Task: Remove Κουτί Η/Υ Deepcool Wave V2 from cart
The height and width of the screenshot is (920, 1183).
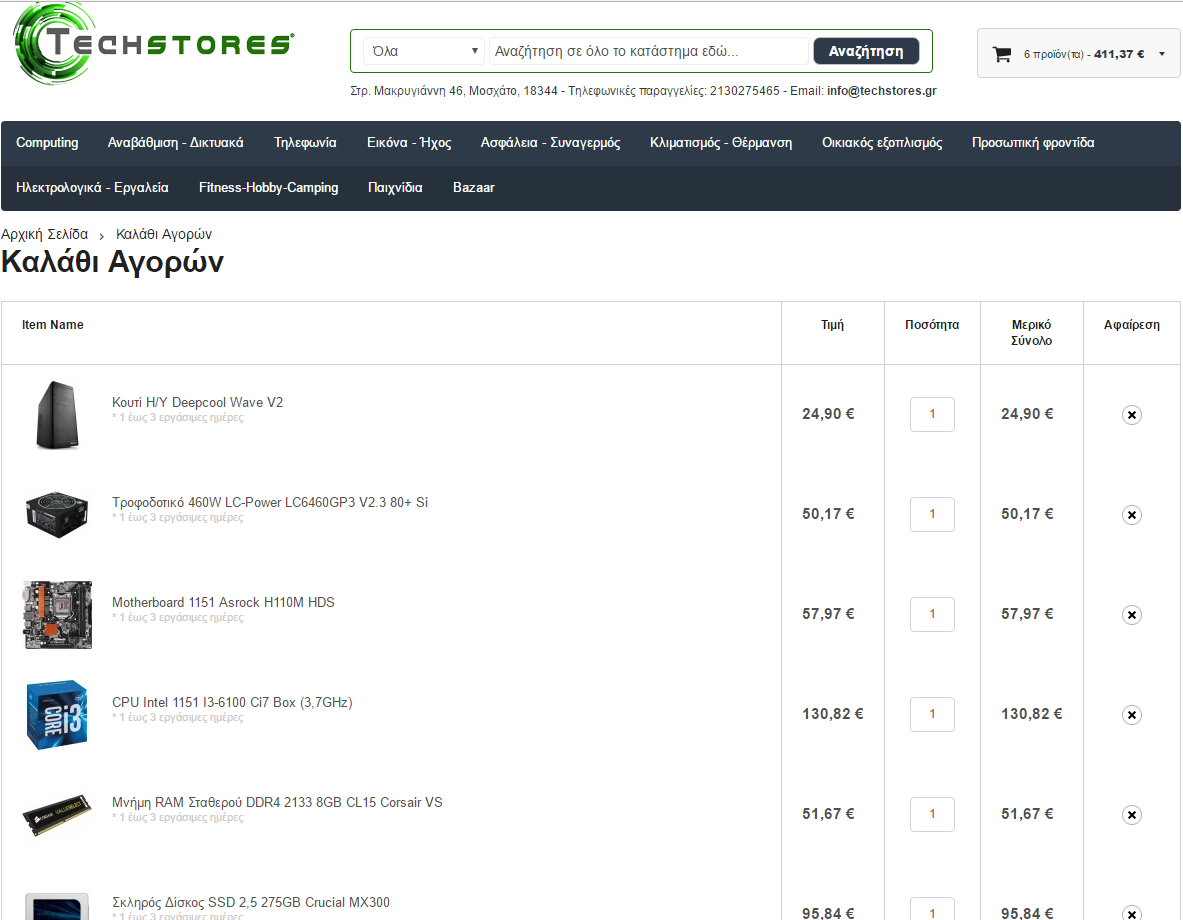Action: tap(1131, 414)
